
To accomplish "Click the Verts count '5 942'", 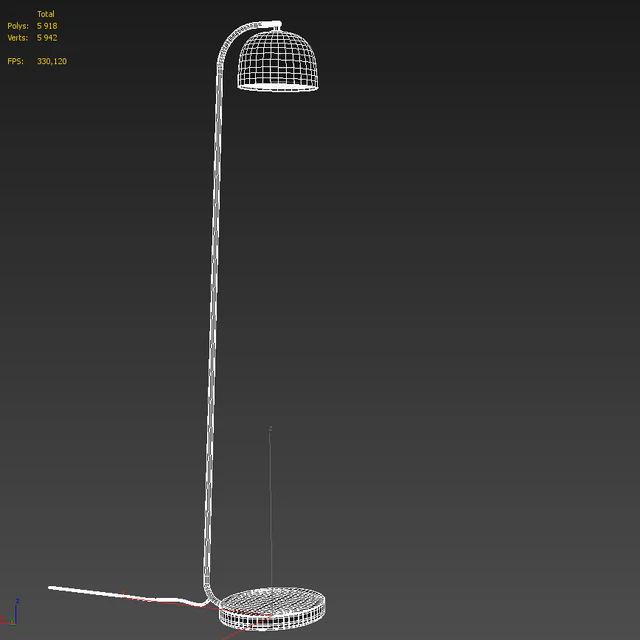I will (47, 38).
